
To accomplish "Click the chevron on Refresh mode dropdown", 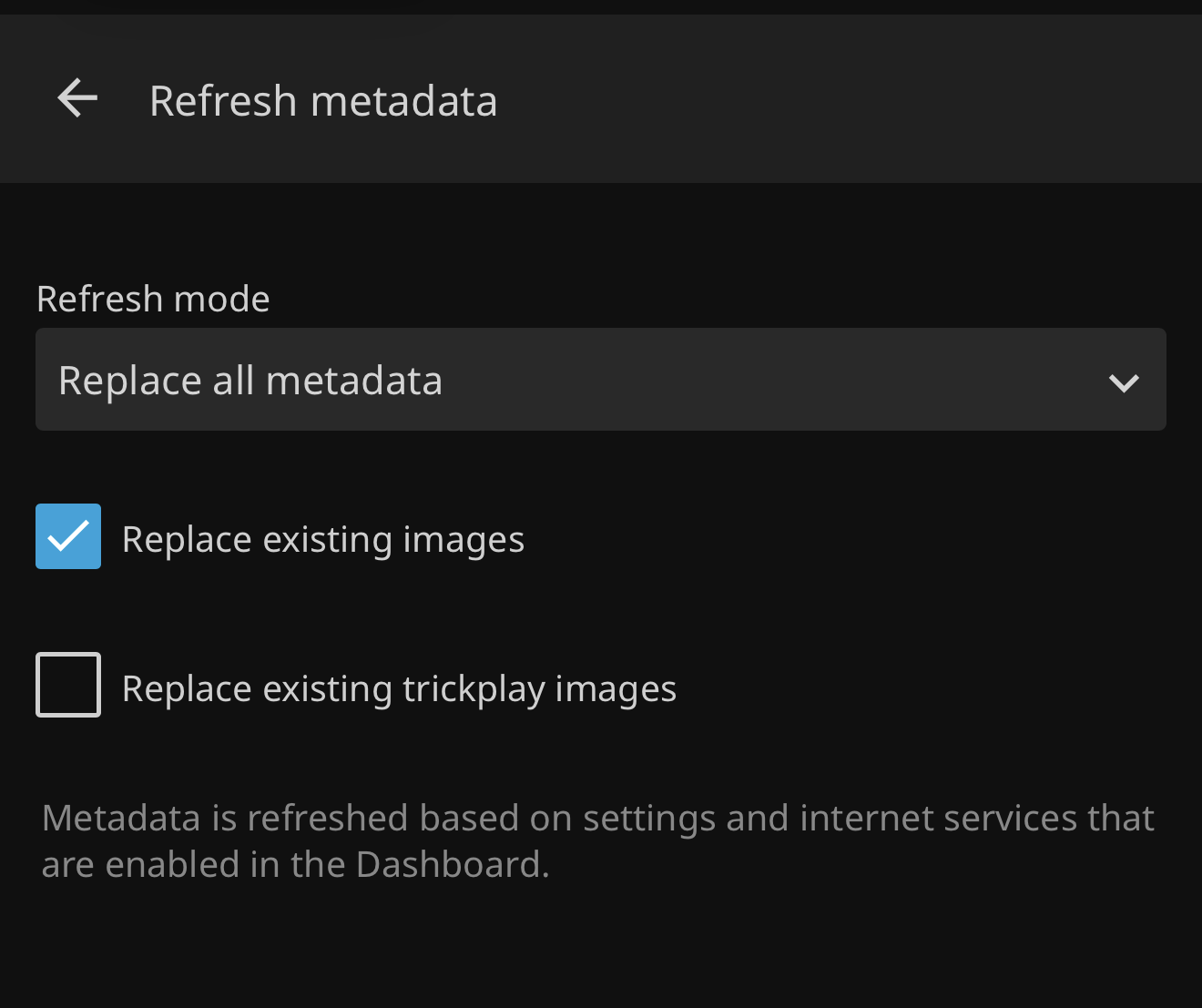I will 1124,382.
